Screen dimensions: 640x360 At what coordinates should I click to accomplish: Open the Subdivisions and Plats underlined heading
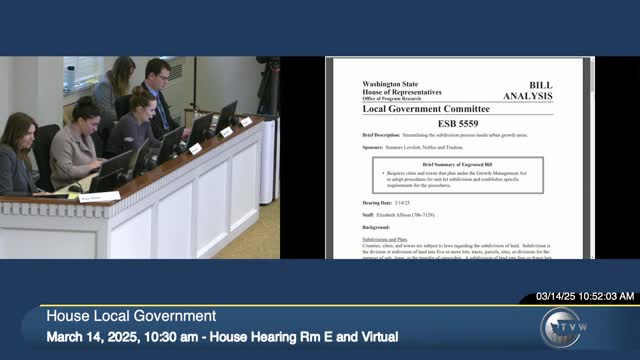coord(384,240)
